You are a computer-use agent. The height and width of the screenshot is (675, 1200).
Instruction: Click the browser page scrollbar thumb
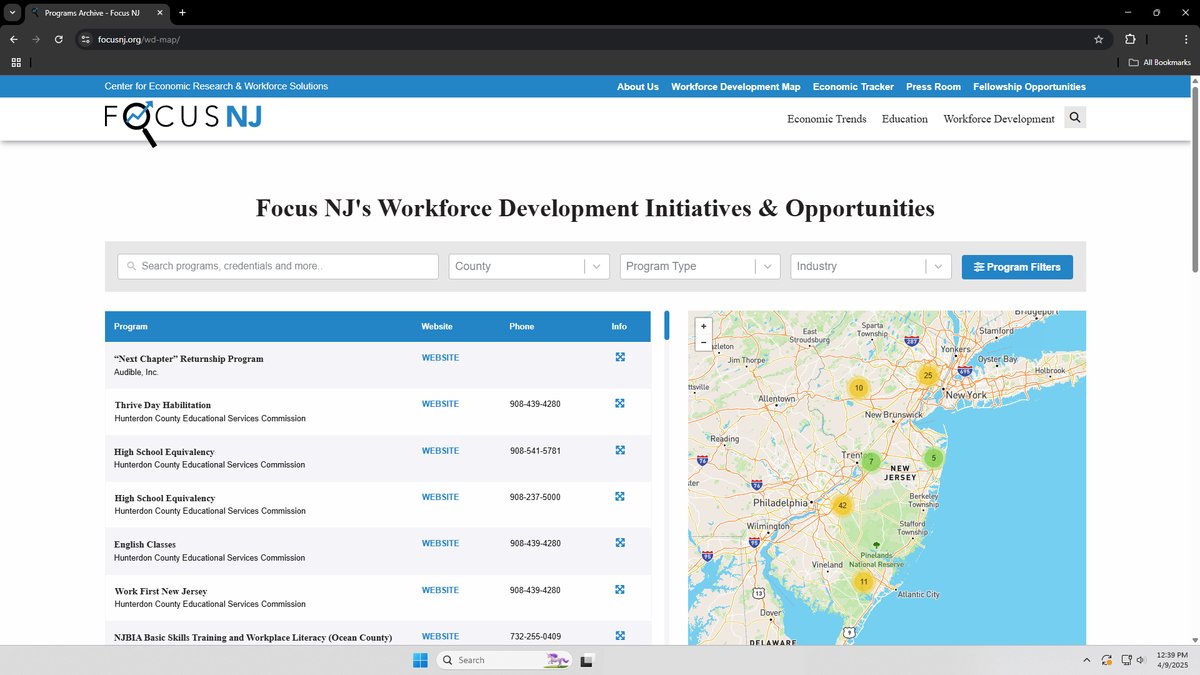coord(1195,180)
